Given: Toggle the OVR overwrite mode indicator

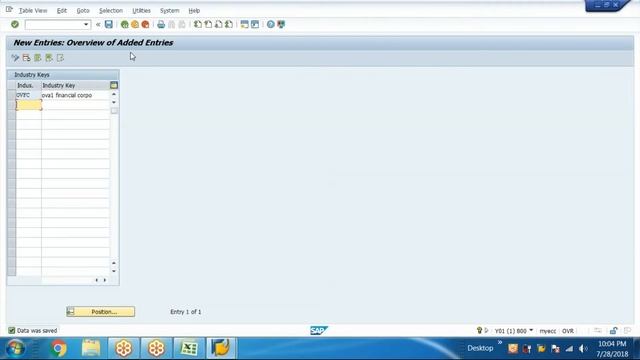Looking at the screenshot, I should 568,331.
